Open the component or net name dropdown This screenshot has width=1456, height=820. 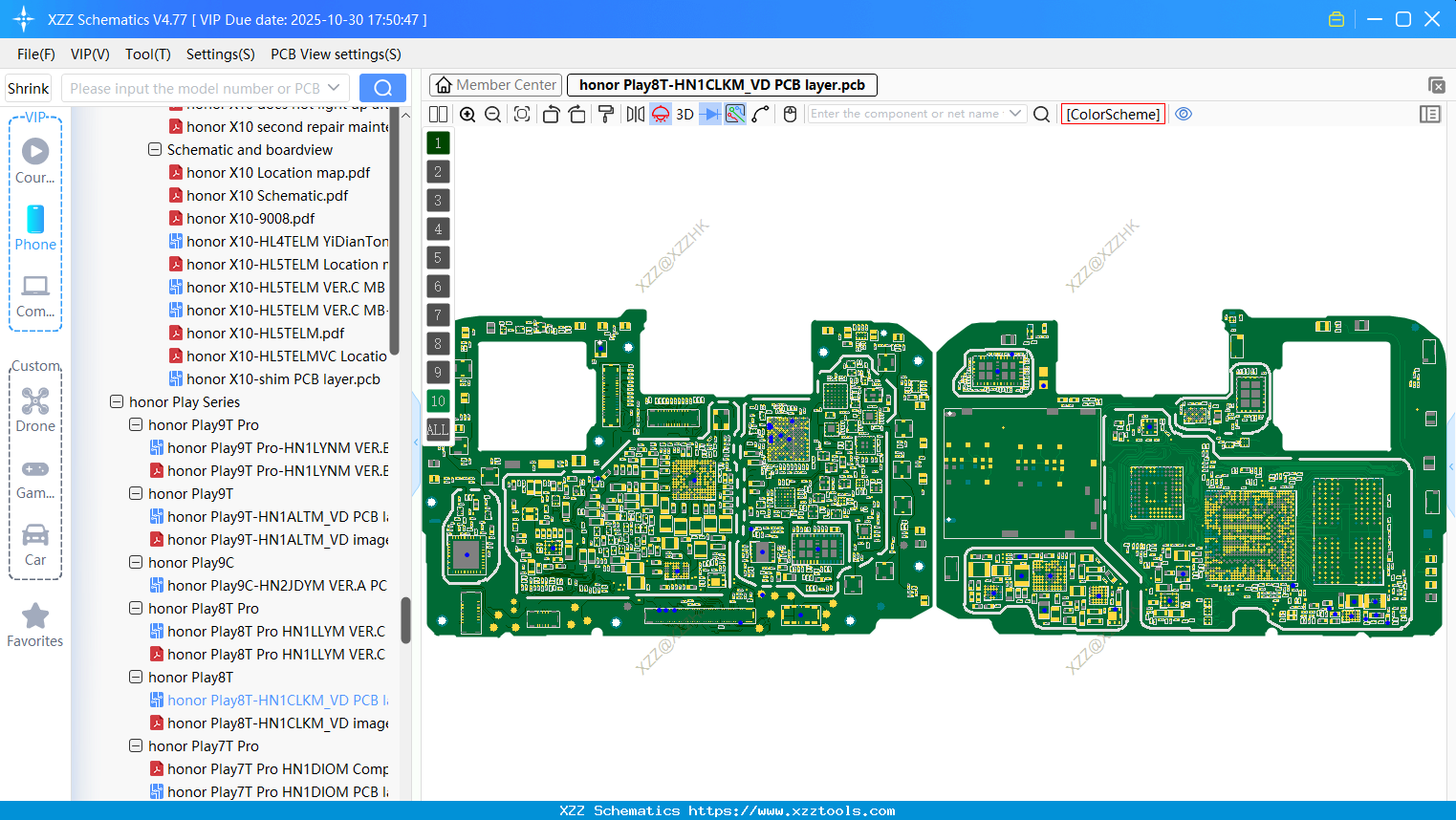1015,114
